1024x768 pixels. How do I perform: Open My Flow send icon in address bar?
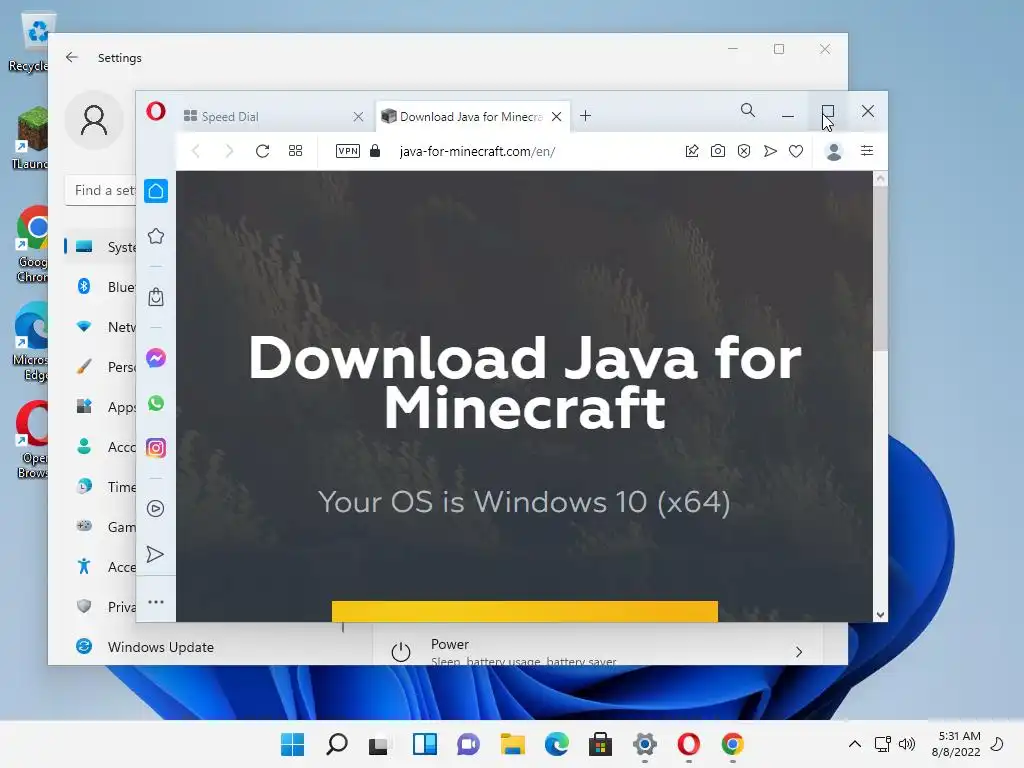pos(770,151)
